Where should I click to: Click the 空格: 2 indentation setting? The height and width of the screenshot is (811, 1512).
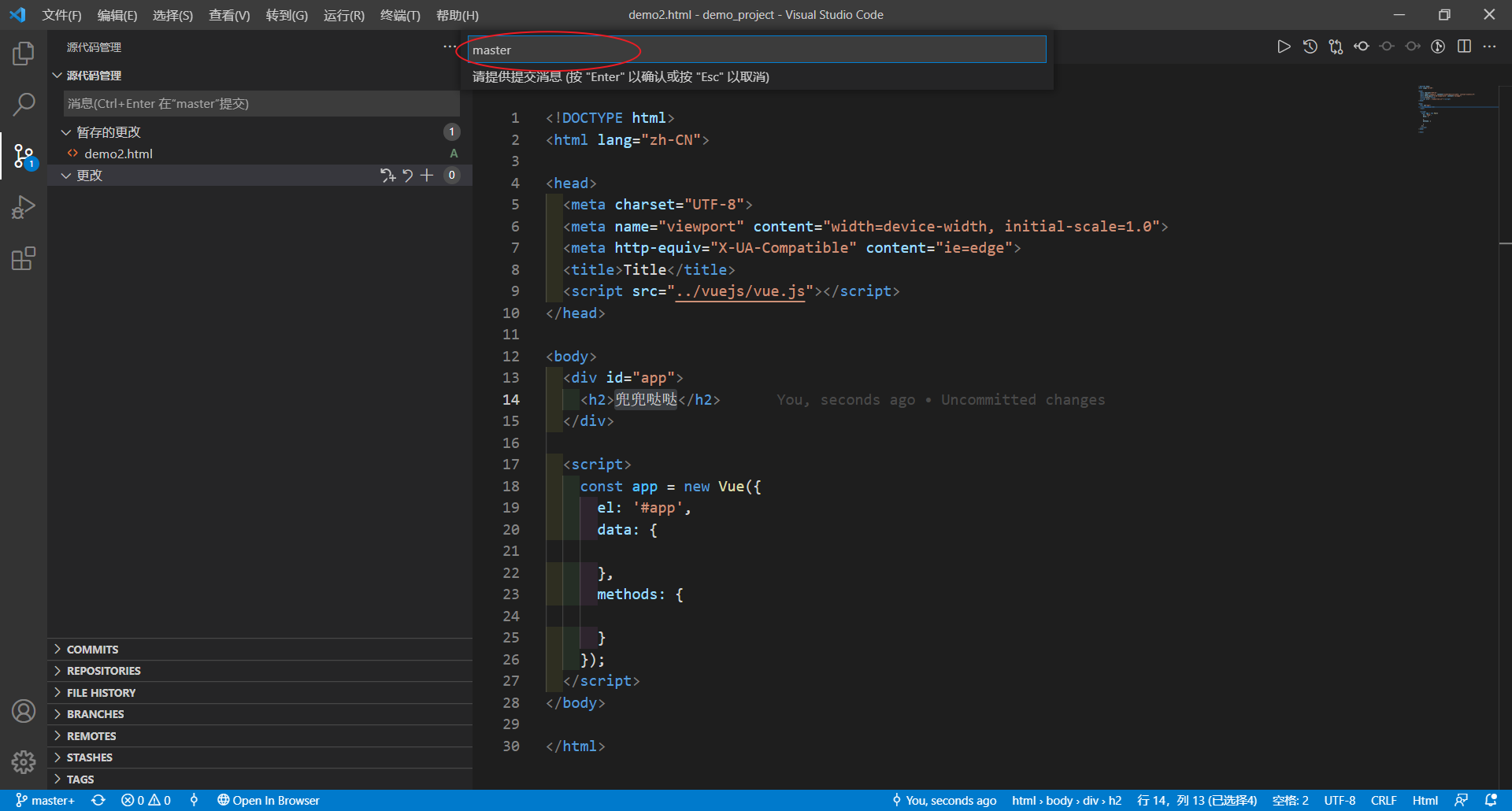coord(1290,800)
